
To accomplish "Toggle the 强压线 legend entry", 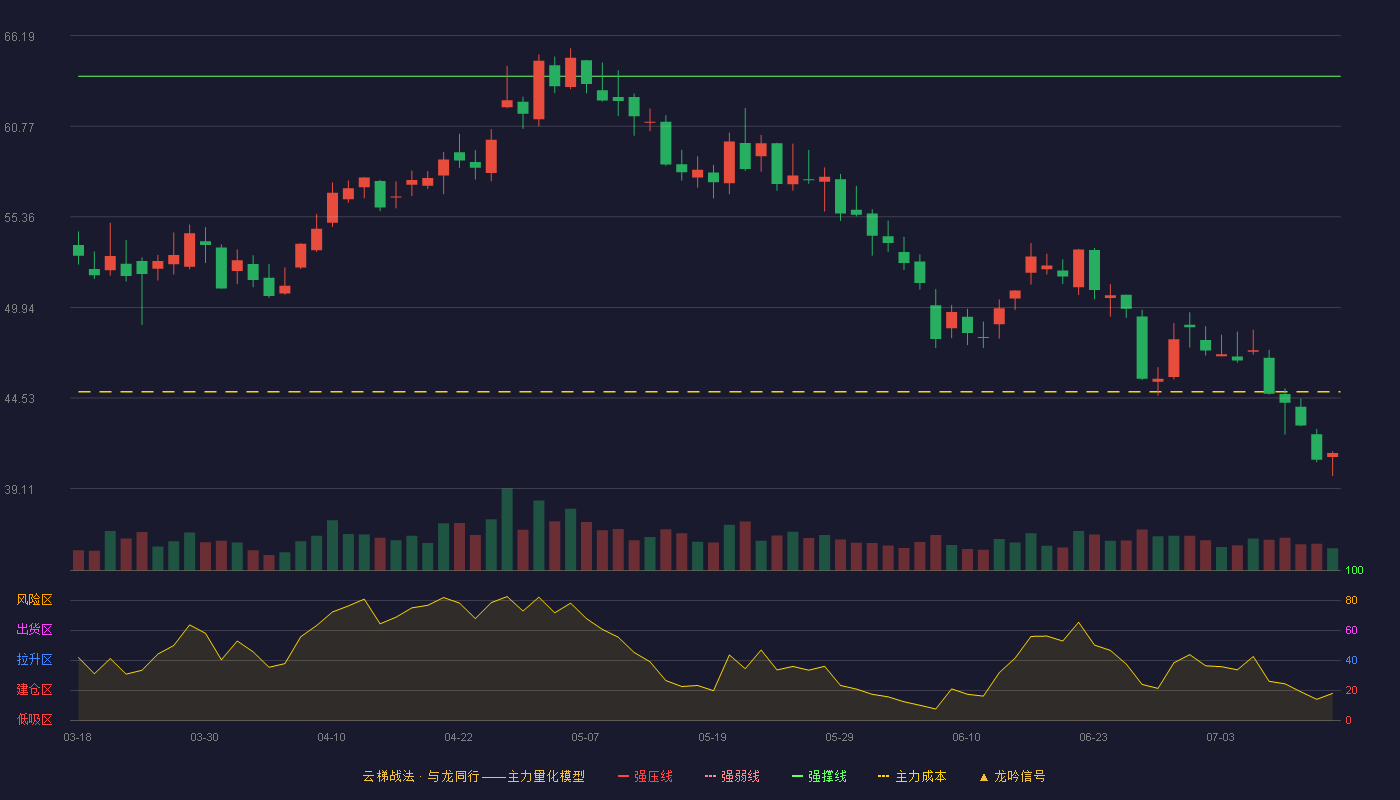I will (x=645, y=776).
